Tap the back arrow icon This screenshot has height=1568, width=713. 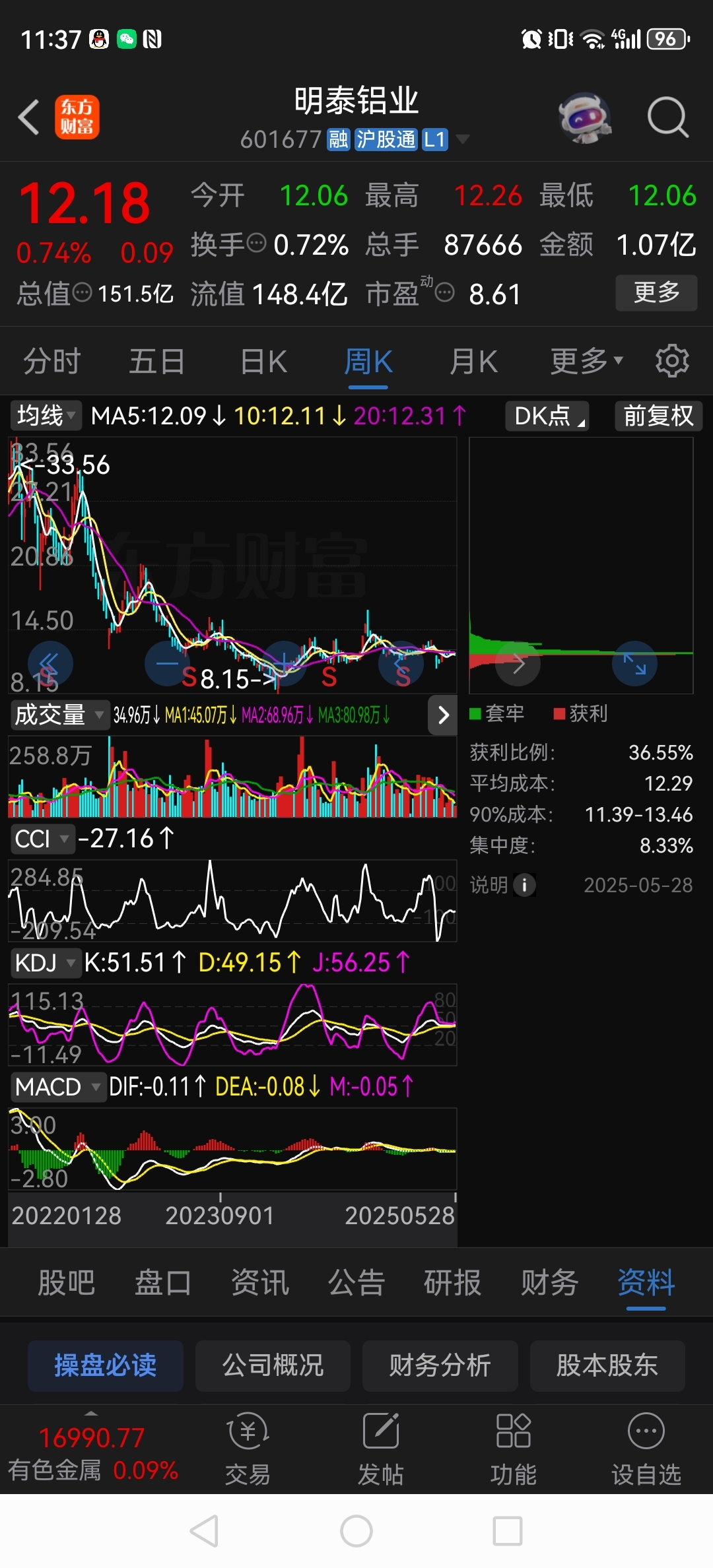29,117
